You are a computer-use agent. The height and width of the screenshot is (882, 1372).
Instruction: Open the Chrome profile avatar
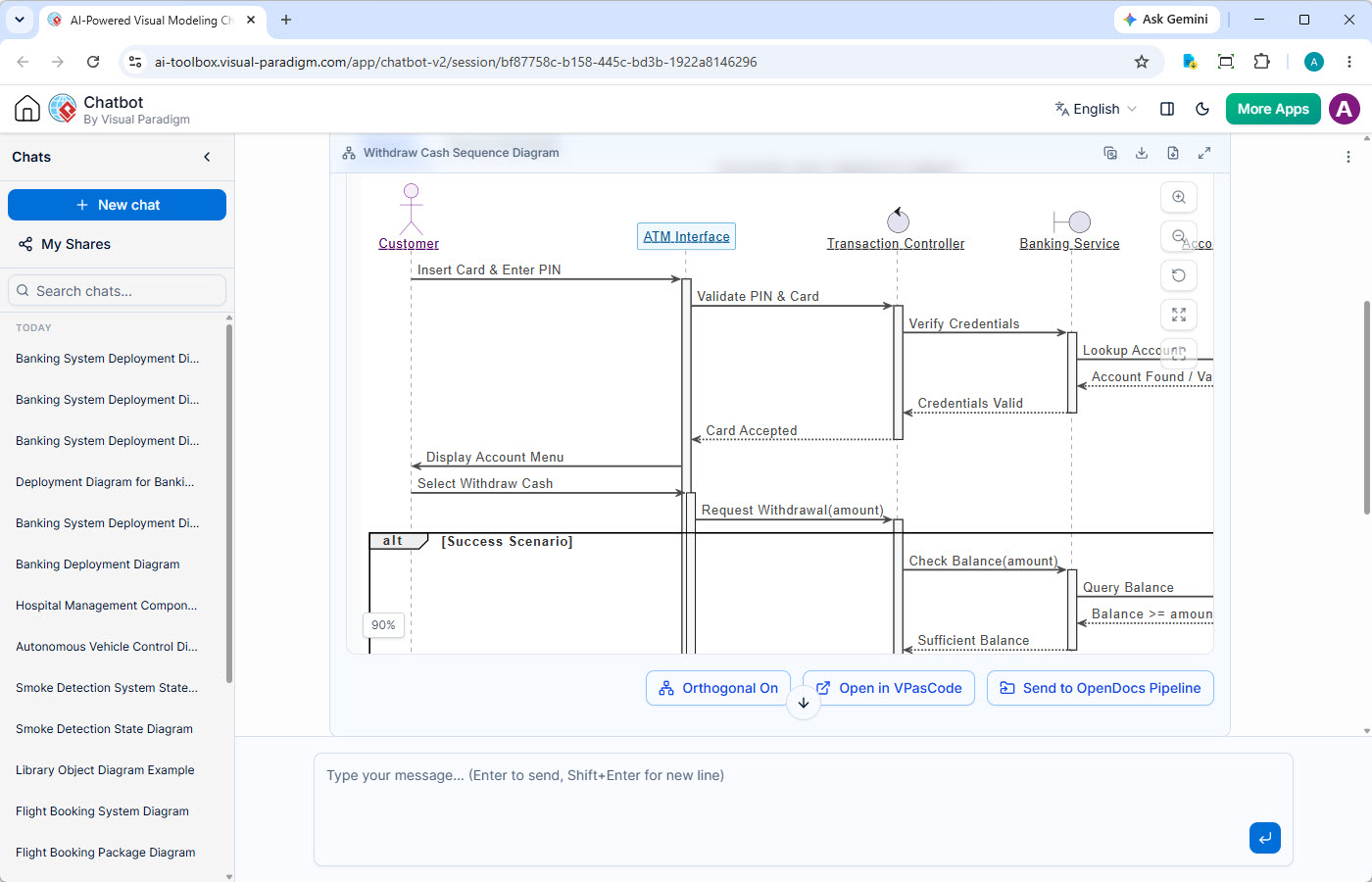coord(1314,62)
